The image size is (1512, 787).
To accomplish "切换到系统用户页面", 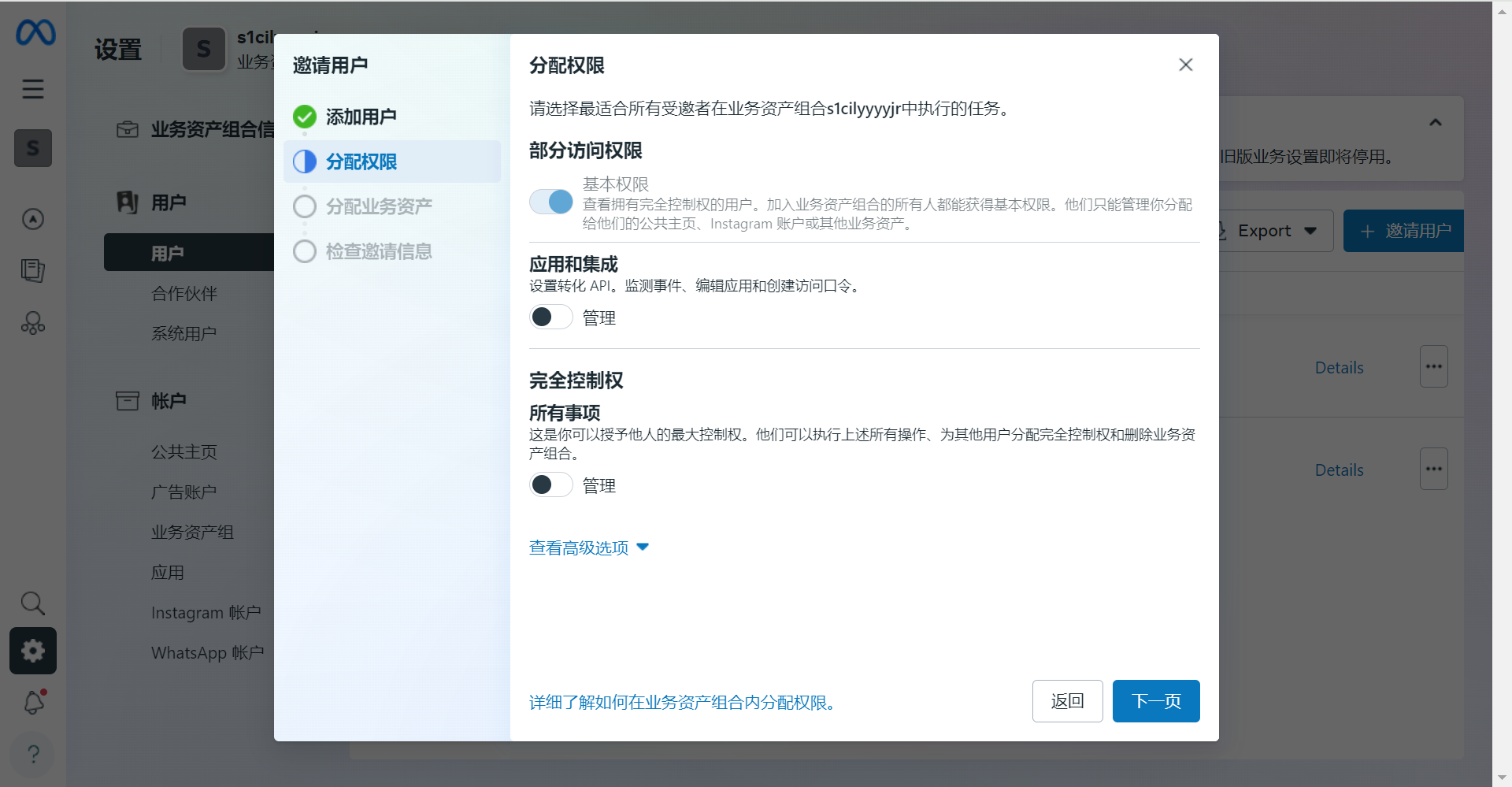I will coord(183,332).
